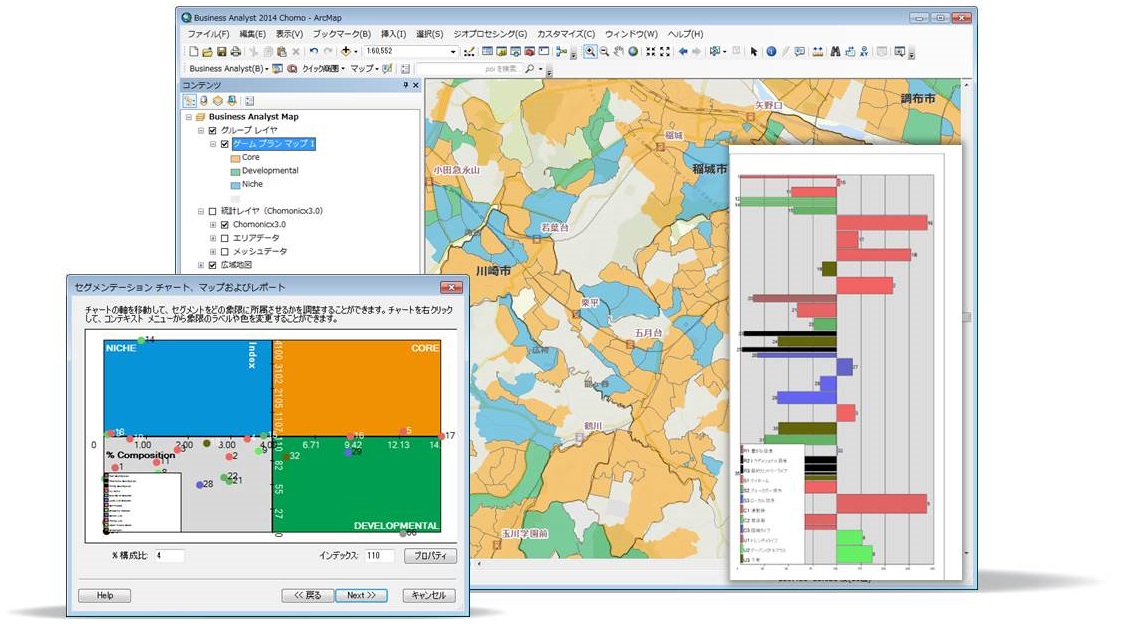Click the Fixed Zoom Out arrows icon
The width and height of the screenshot is (1121, 628).
pos(665,51)
